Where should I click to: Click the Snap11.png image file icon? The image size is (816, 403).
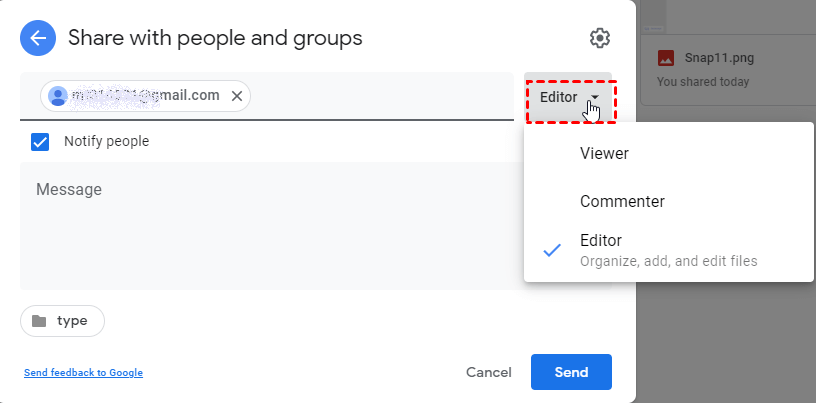pyautogui.click(x=666, y=58)
